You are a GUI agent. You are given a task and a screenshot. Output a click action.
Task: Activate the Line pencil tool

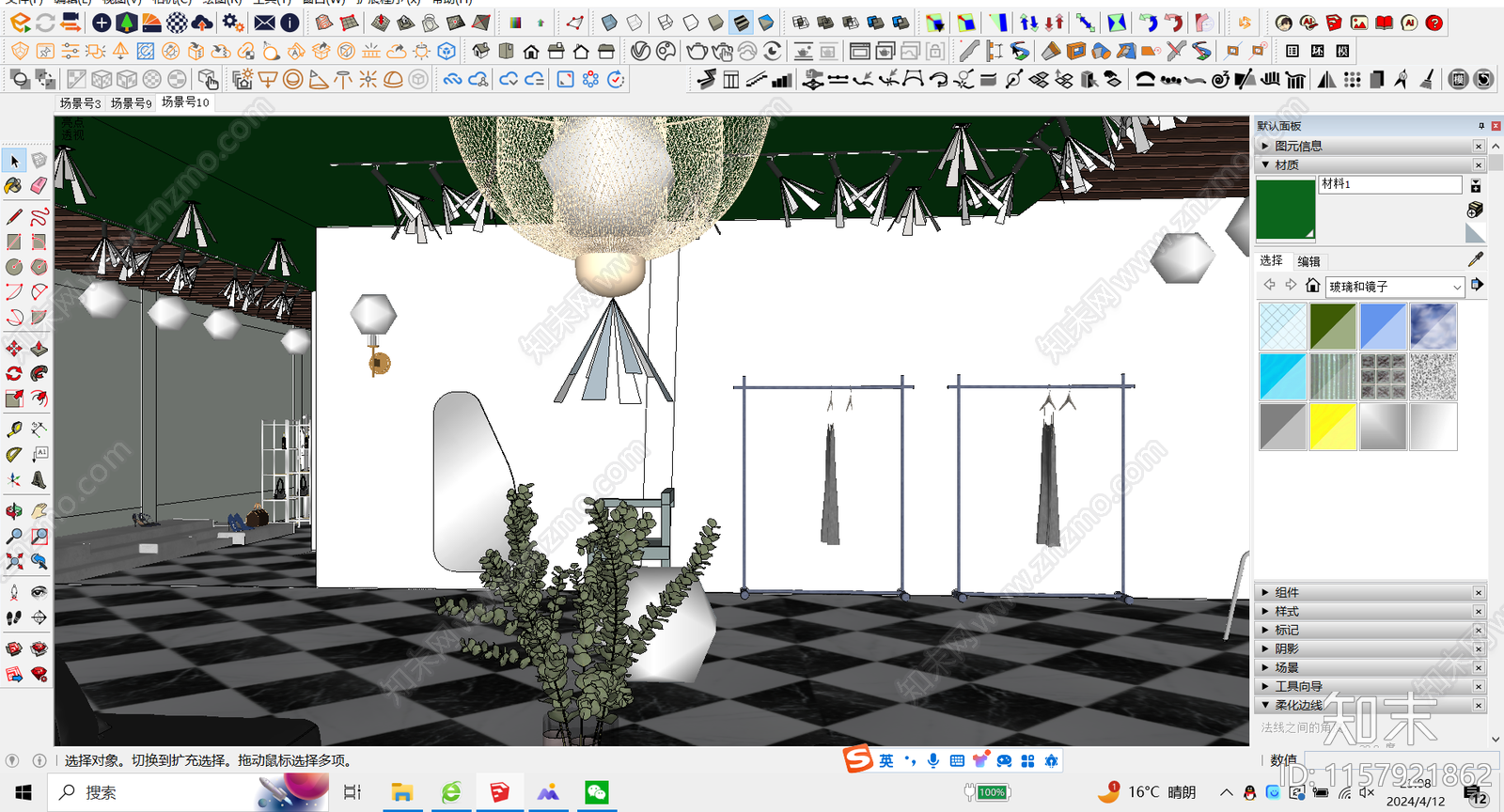pyautogui.click(x=14, y=217)
